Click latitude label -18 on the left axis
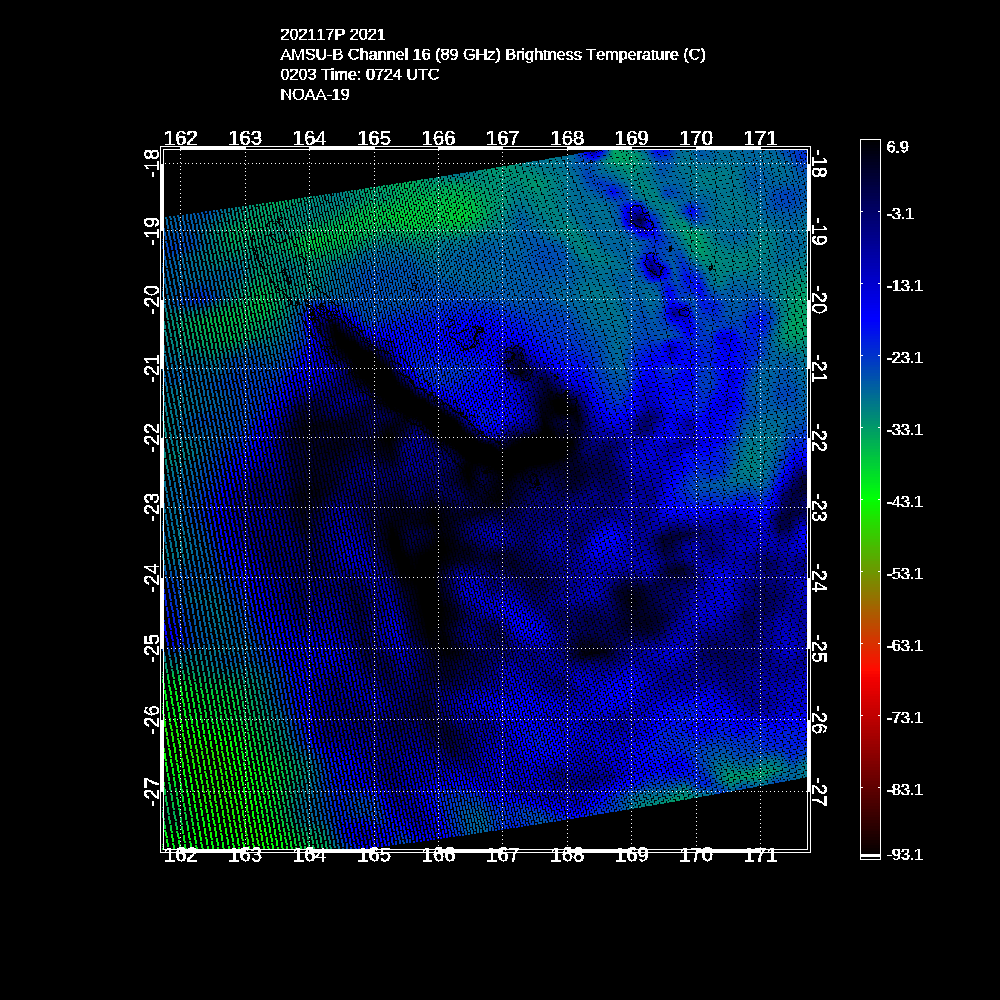The image size is (1000, 1000). (151, 160)
